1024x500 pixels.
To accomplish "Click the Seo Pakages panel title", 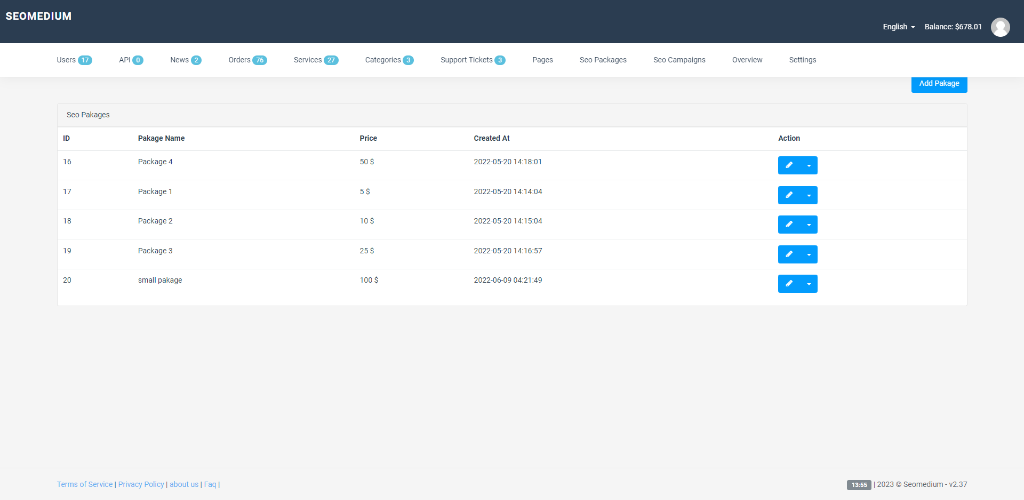I will (88, 115).
